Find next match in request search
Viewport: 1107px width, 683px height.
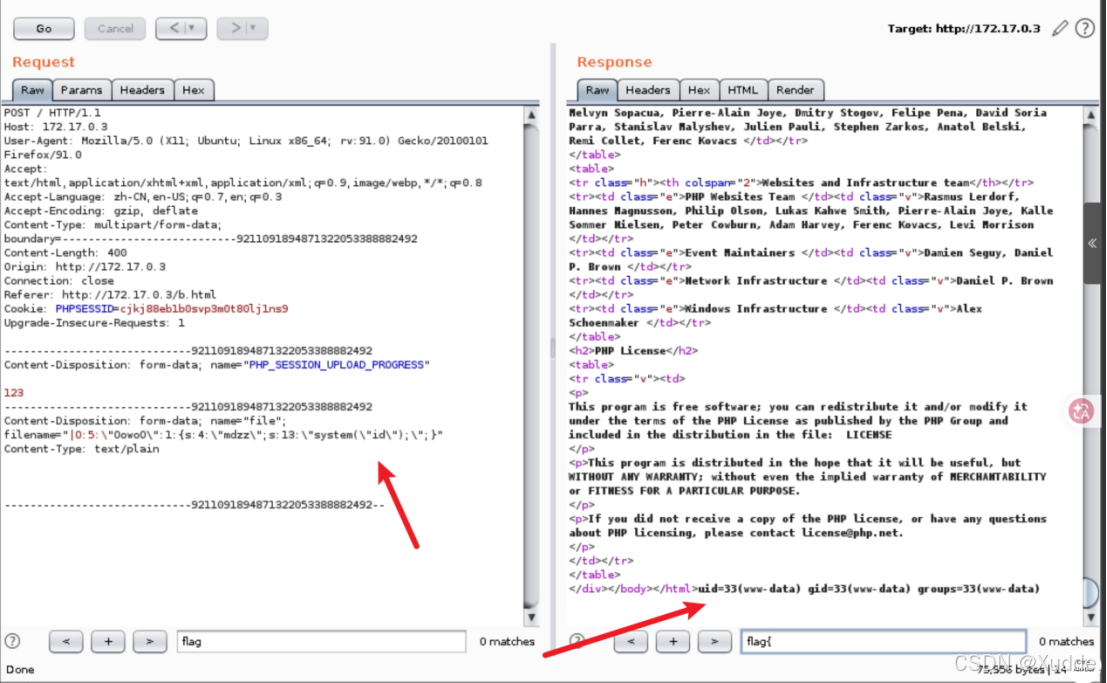(x=150, y=641)
